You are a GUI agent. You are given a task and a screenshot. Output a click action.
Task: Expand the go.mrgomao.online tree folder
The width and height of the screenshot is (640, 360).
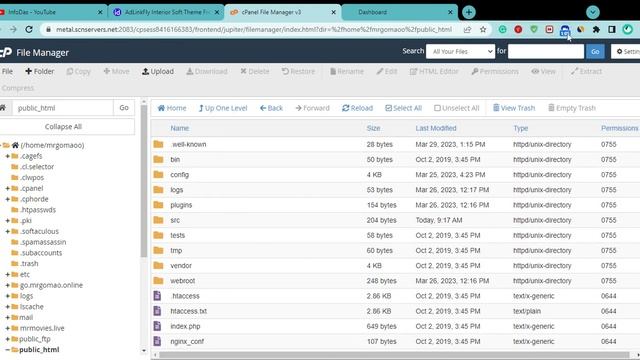7,285
